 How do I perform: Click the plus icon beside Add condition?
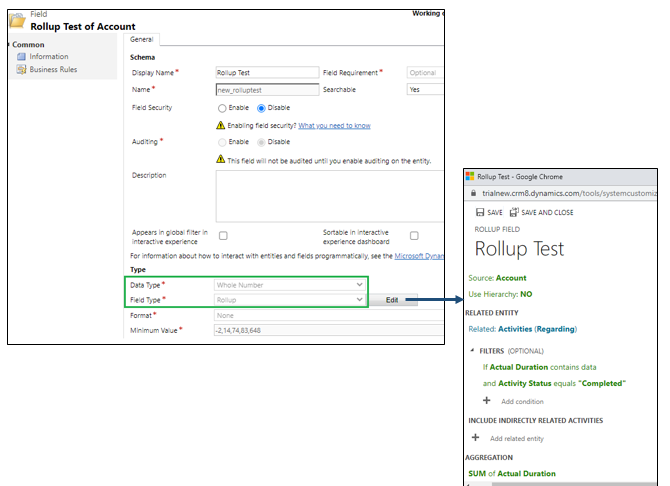point(486,401)
